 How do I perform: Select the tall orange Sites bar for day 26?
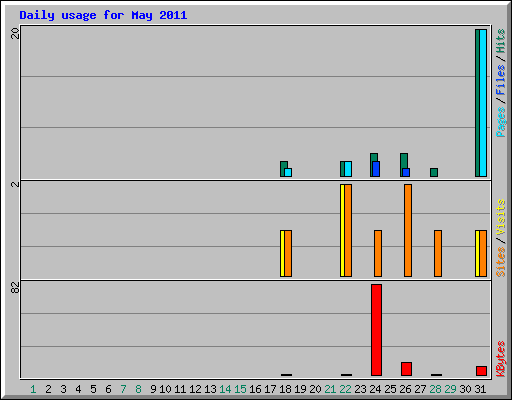click(408, 230)
